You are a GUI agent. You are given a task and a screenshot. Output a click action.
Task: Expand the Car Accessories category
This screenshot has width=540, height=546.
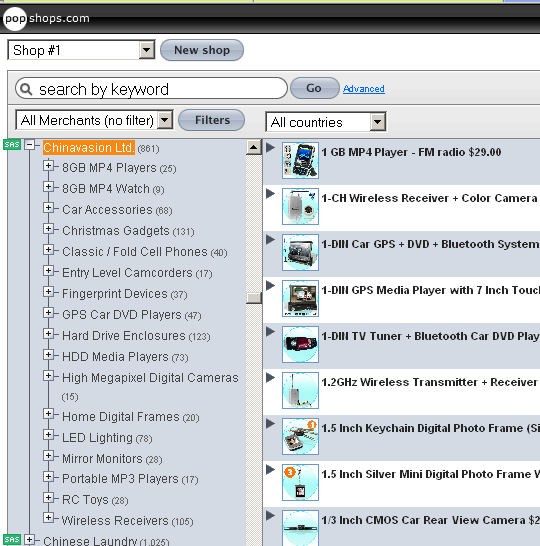click(48, 208)
